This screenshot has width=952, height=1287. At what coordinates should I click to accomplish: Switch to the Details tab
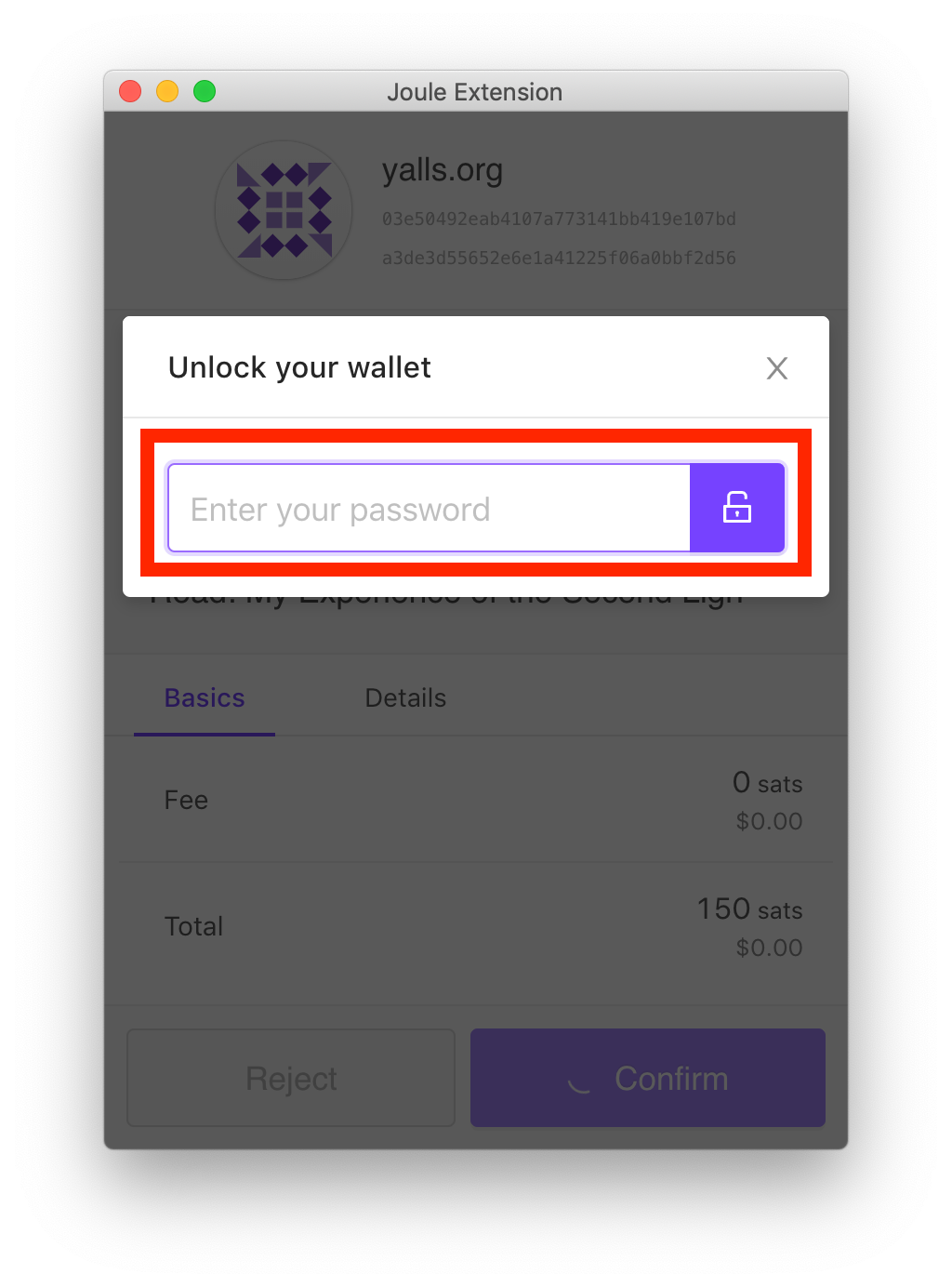(405, 698)
